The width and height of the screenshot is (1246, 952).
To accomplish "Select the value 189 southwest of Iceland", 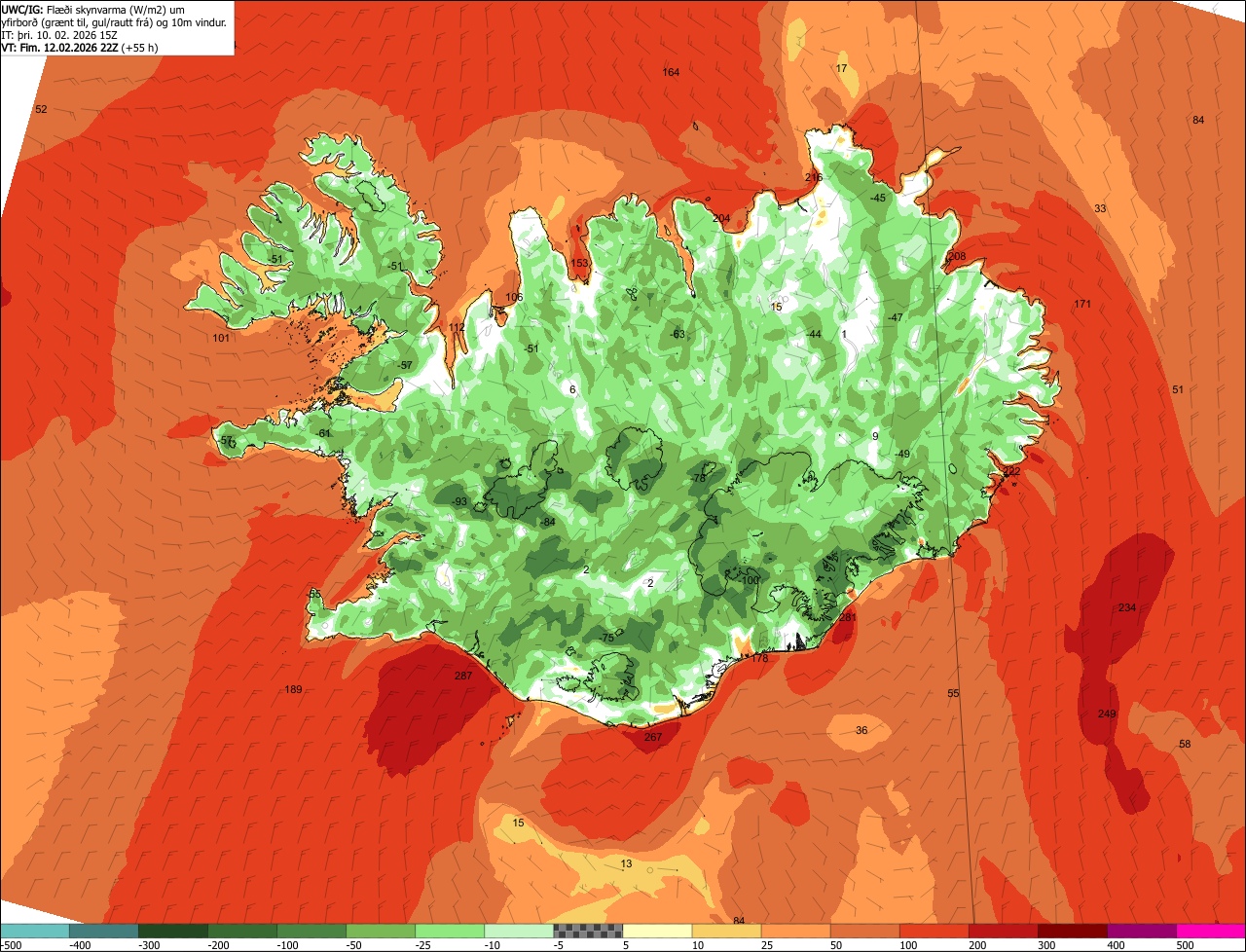I will 293,689.
